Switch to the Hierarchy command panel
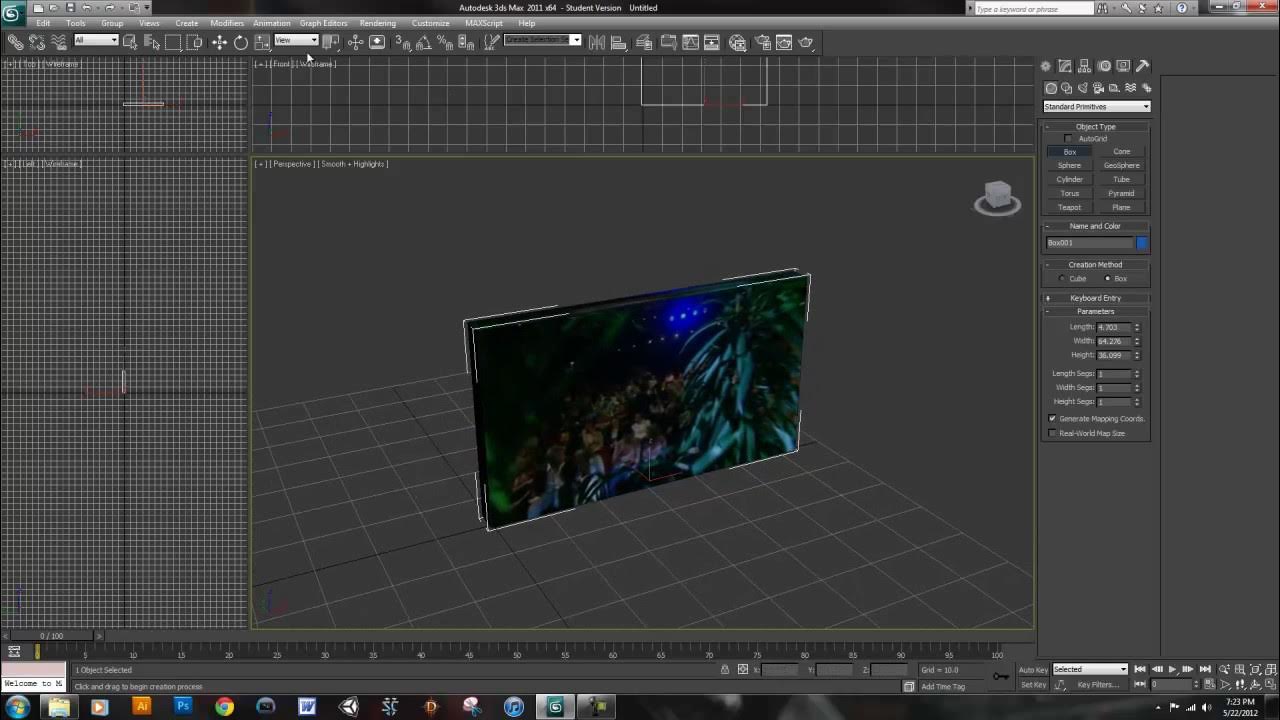This screenshot has width=1280, height=720. point(1084,66)
